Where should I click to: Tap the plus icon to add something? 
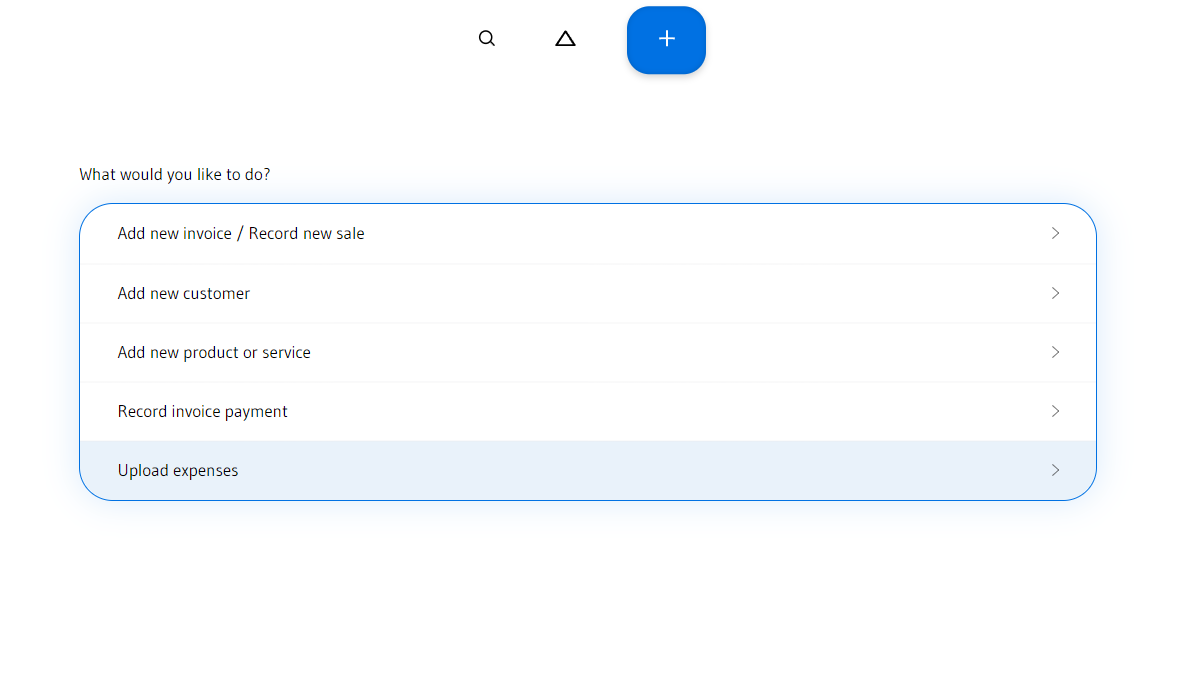pos(666,40)
